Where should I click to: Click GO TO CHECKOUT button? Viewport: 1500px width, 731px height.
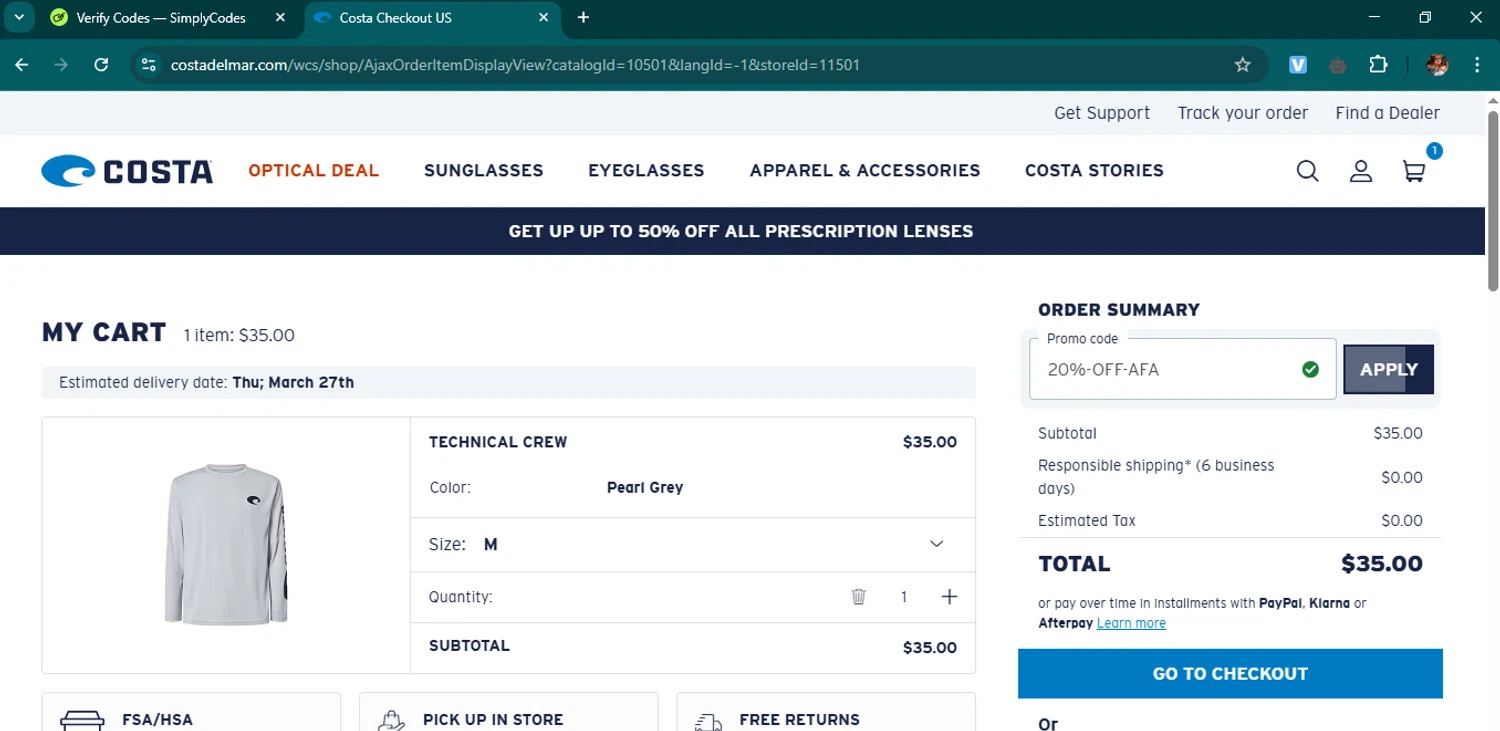coord(1230,674)
